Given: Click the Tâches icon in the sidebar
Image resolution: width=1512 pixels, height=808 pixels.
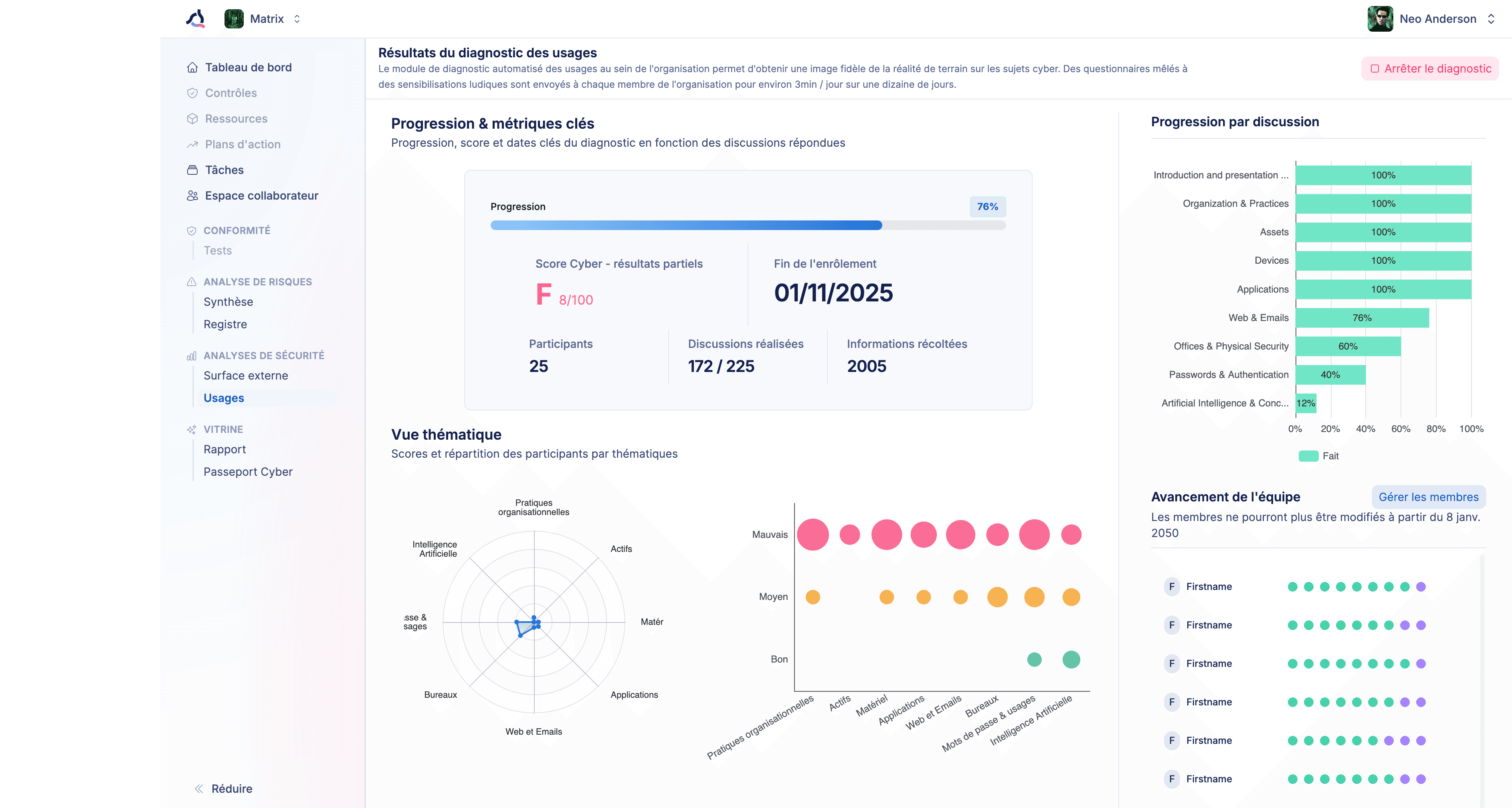Looking at the screenshot, I should [x=192, y=170].
